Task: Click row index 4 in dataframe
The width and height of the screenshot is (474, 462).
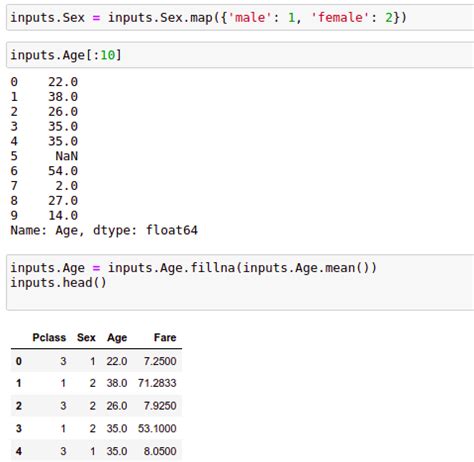Action: (19, 451)
